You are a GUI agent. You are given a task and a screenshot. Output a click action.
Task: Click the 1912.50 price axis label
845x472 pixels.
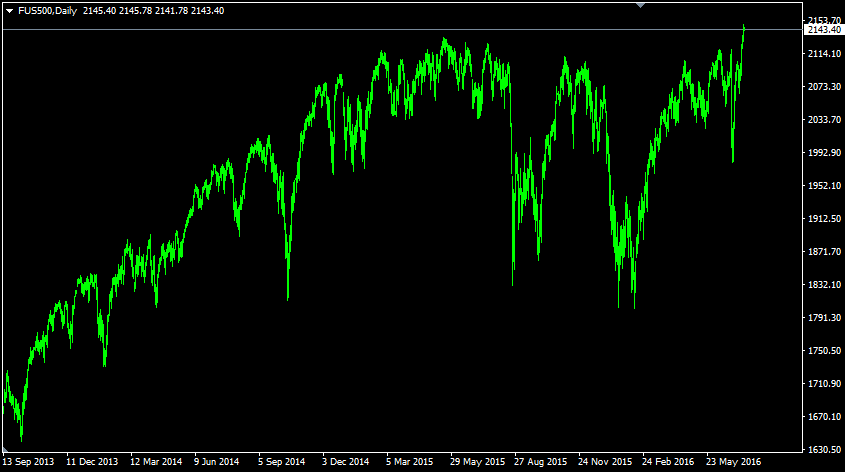(824, 219)
